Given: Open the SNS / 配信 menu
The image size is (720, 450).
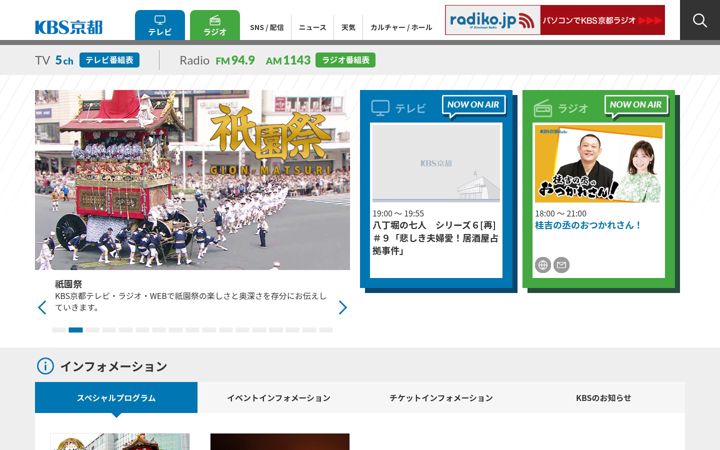Looking at the screenshot, I should [x=267, y=28].
